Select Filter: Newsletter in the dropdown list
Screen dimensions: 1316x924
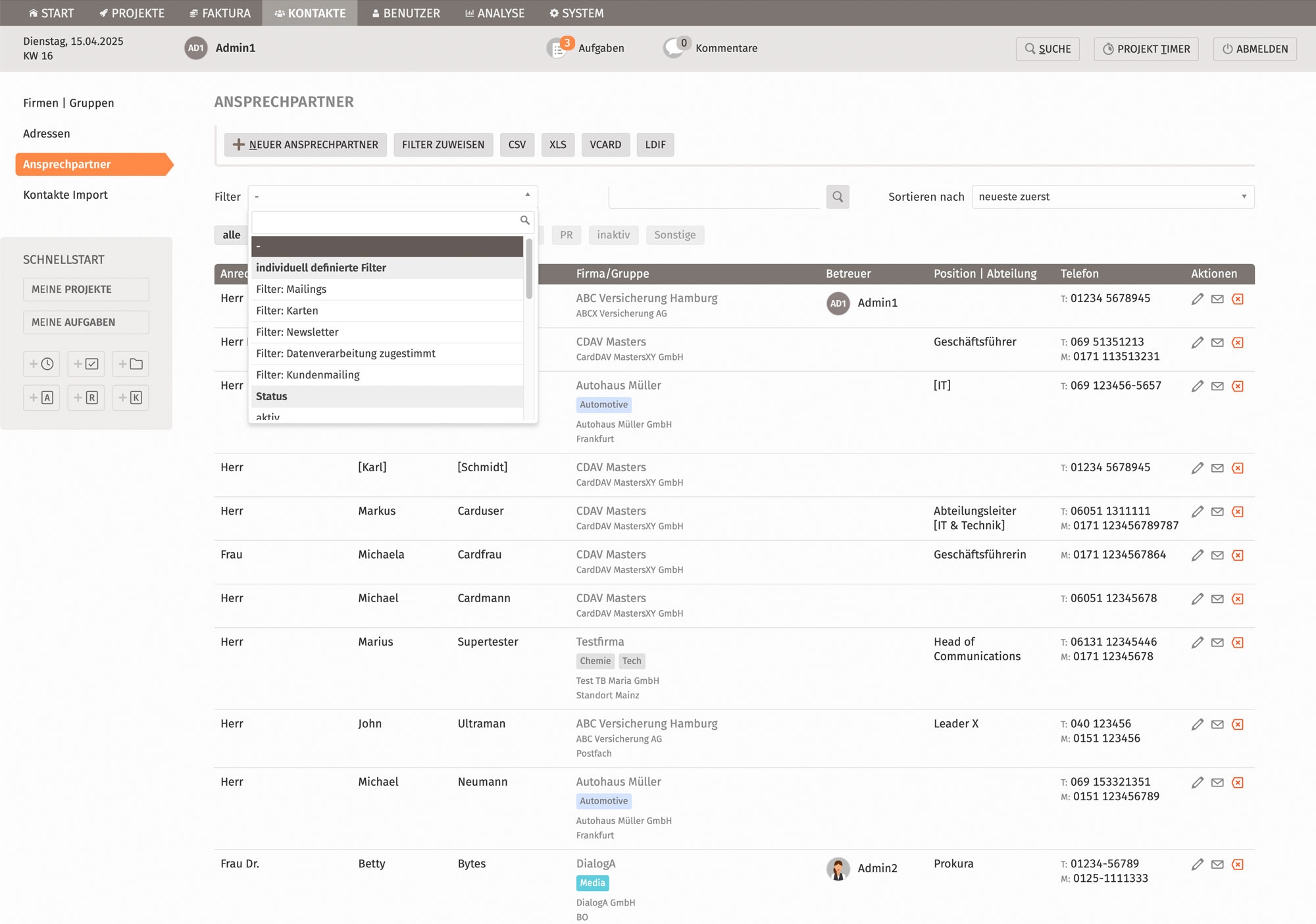(297, 332)
